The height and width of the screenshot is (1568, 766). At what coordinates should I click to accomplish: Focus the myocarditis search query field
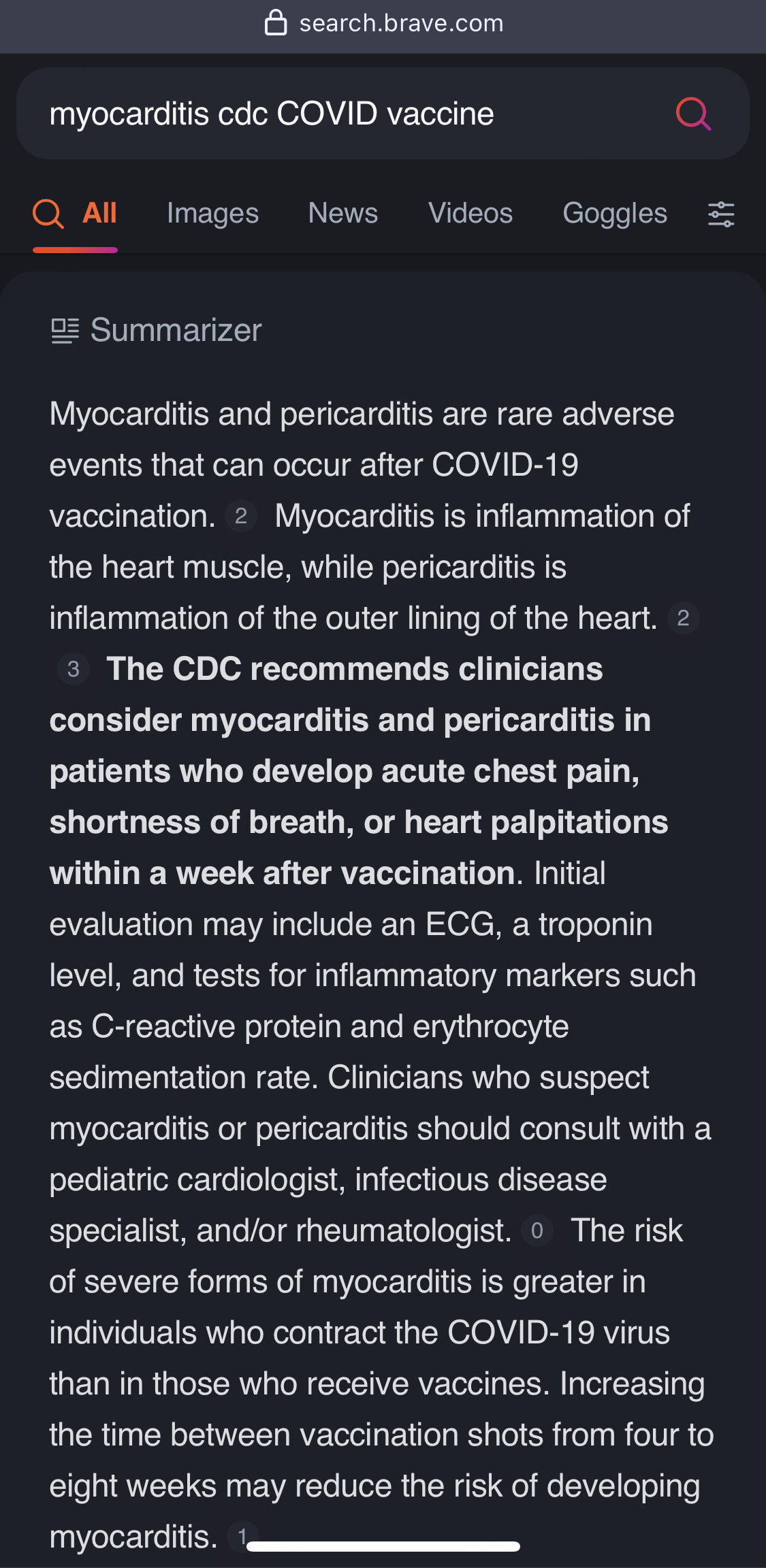(340, 114)
